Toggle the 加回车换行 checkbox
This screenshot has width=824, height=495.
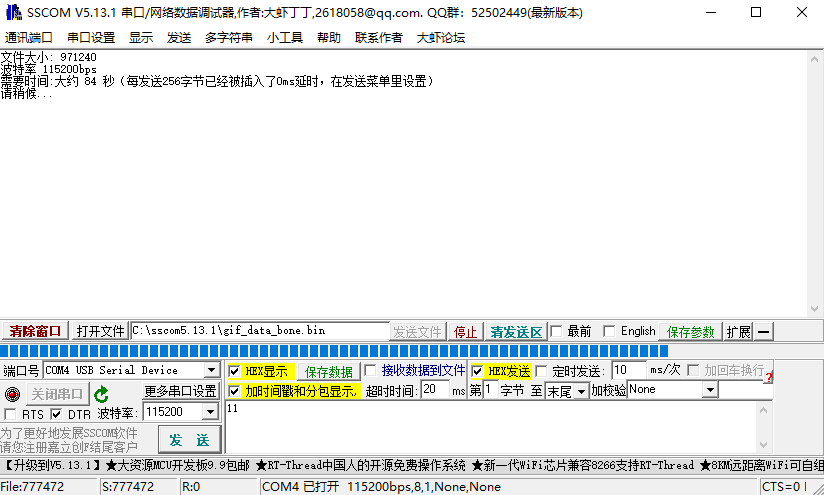[x=693, y=370]
